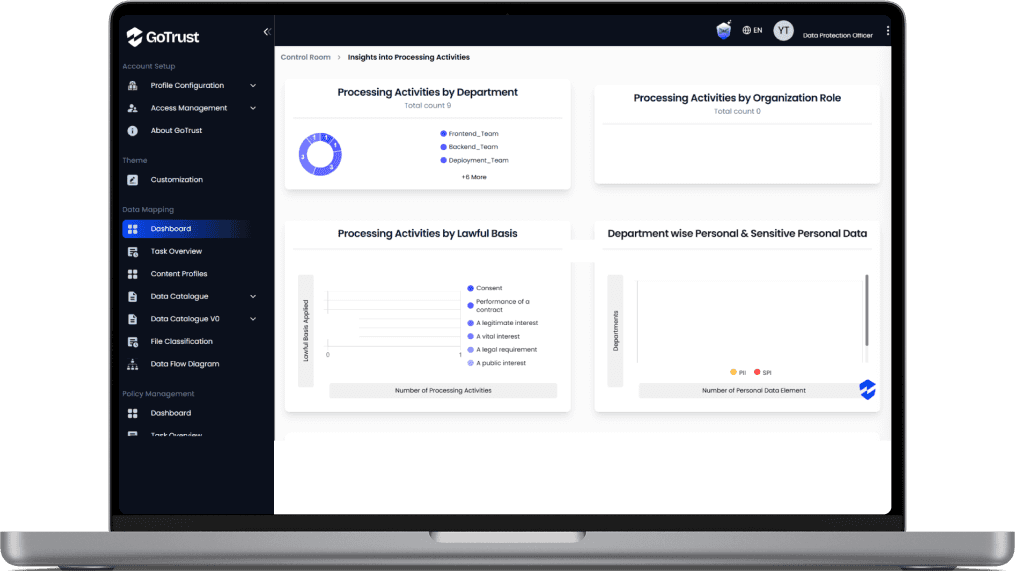This screenshot has height=571, width=1015.
Task: Expand Profile Configuration chevron
Action: click(x=253, y=85)
